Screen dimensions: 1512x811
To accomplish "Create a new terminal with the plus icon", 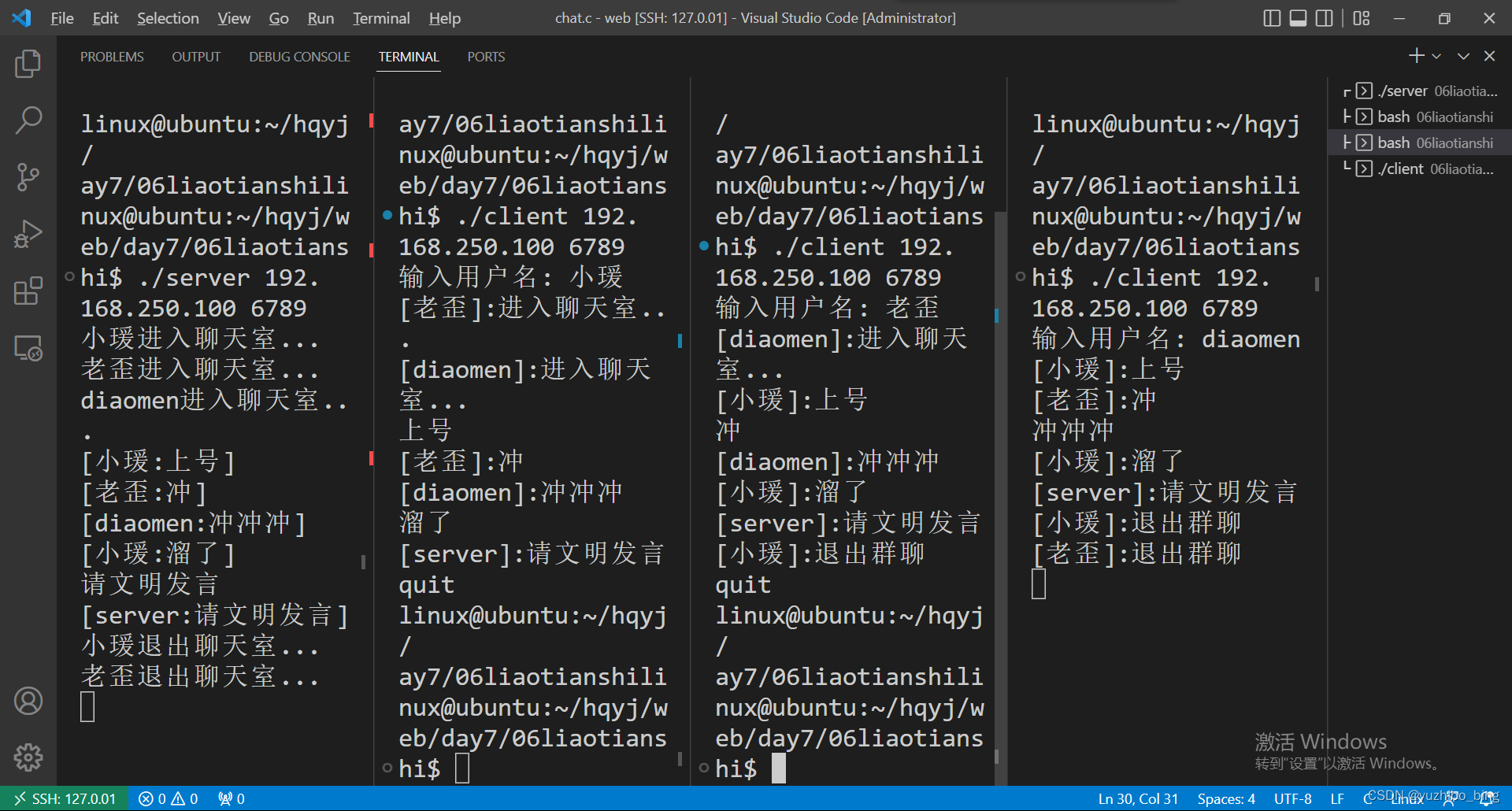I will (x=1416, y=55).
